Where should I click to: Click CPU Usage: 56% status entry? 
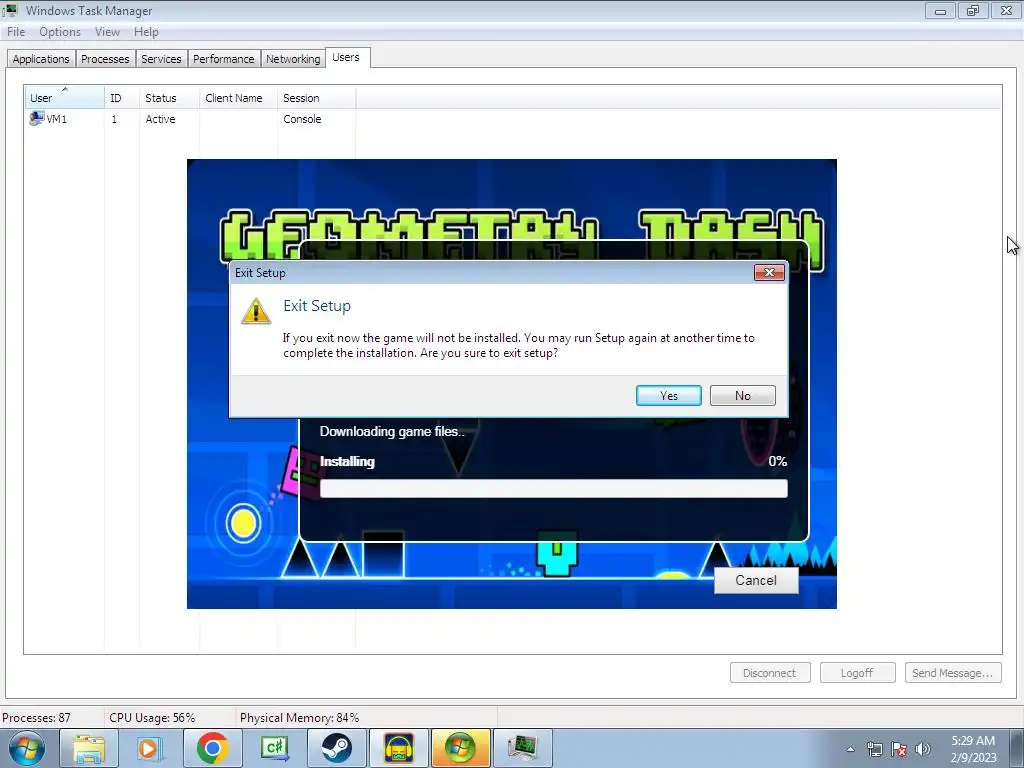tap(152, 718)
